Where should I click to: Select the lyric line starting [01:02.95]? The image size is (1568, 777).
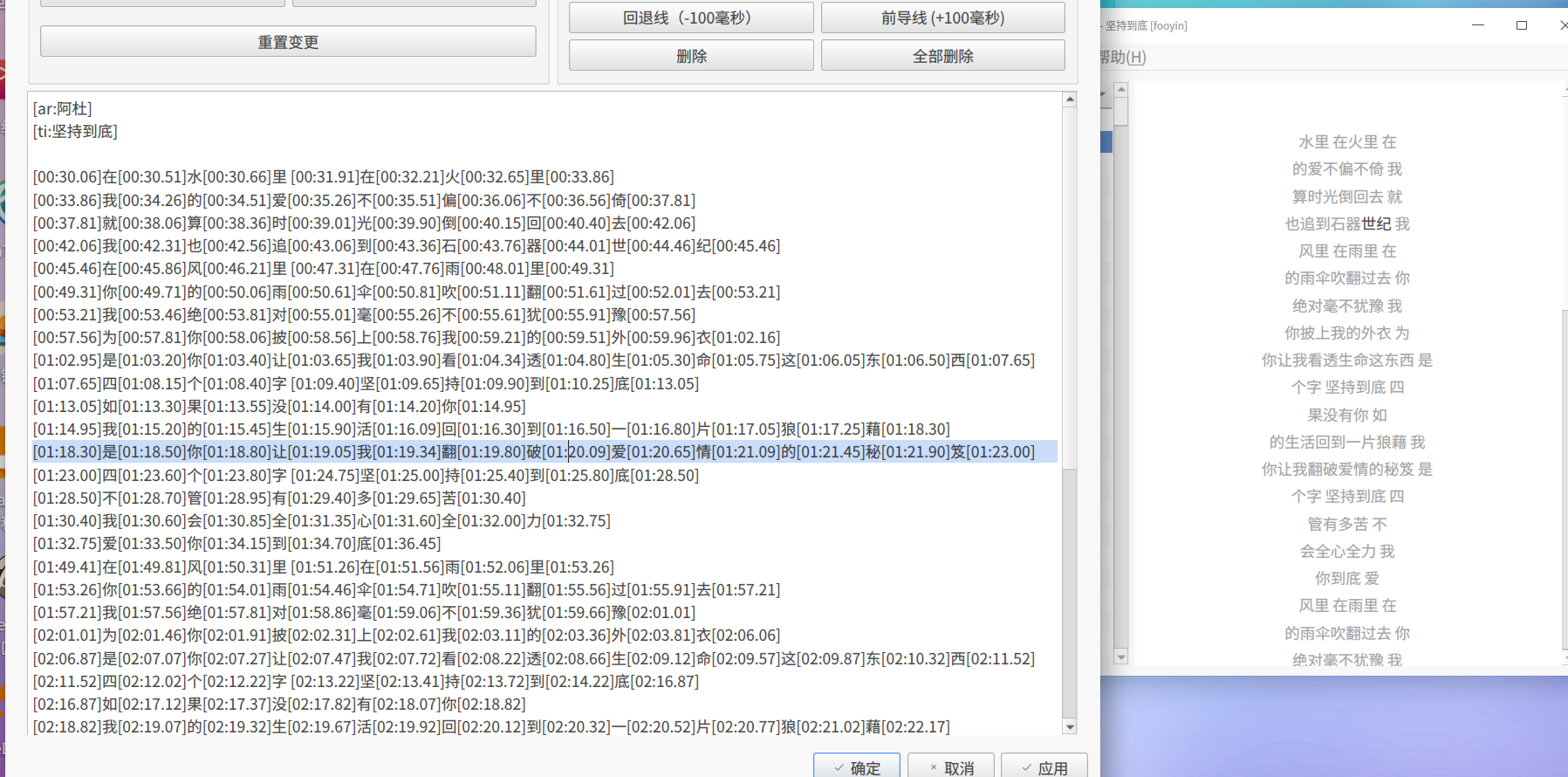click(534, 360)
